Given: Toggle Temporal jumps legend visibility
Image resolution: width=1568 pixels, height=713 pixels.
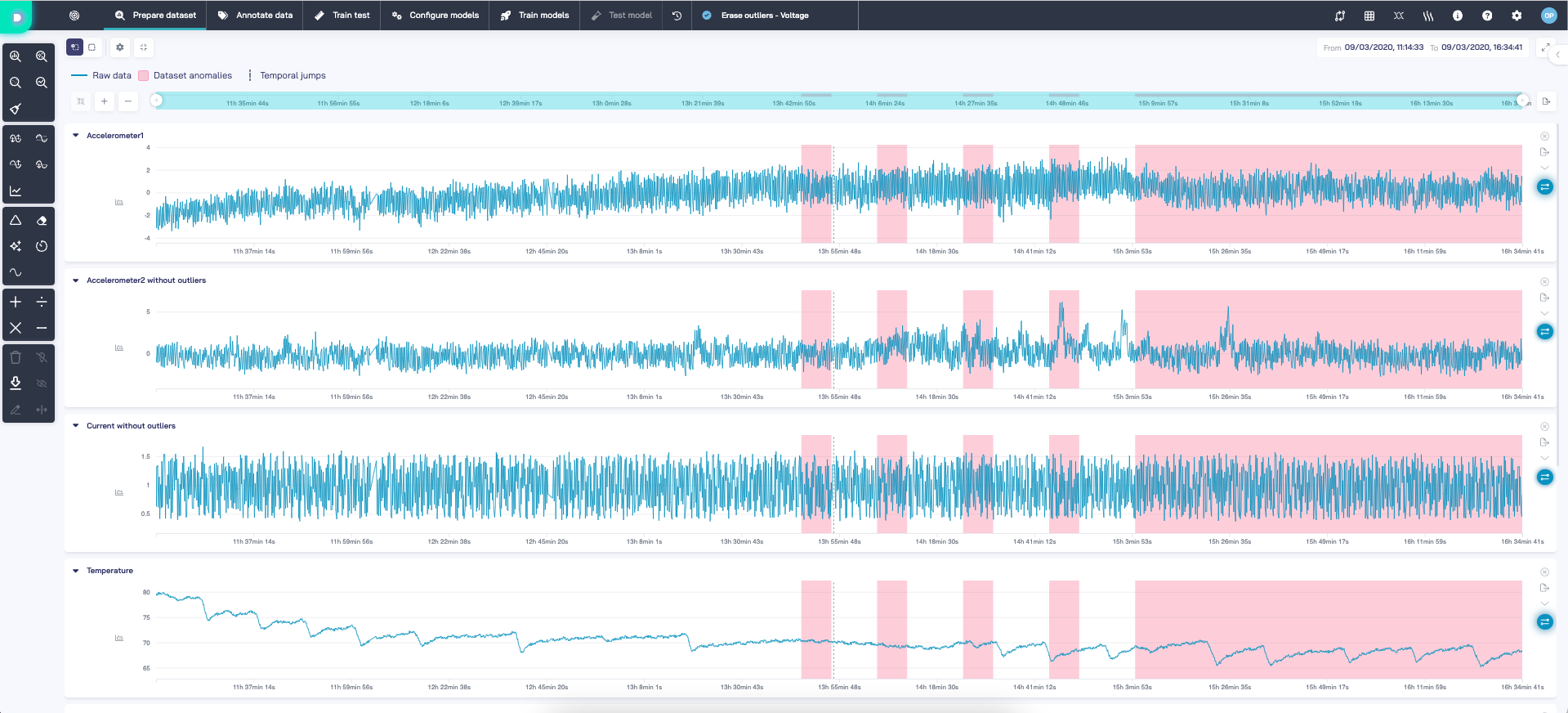Looking at the screenshot, I should (x=287, y=75).
